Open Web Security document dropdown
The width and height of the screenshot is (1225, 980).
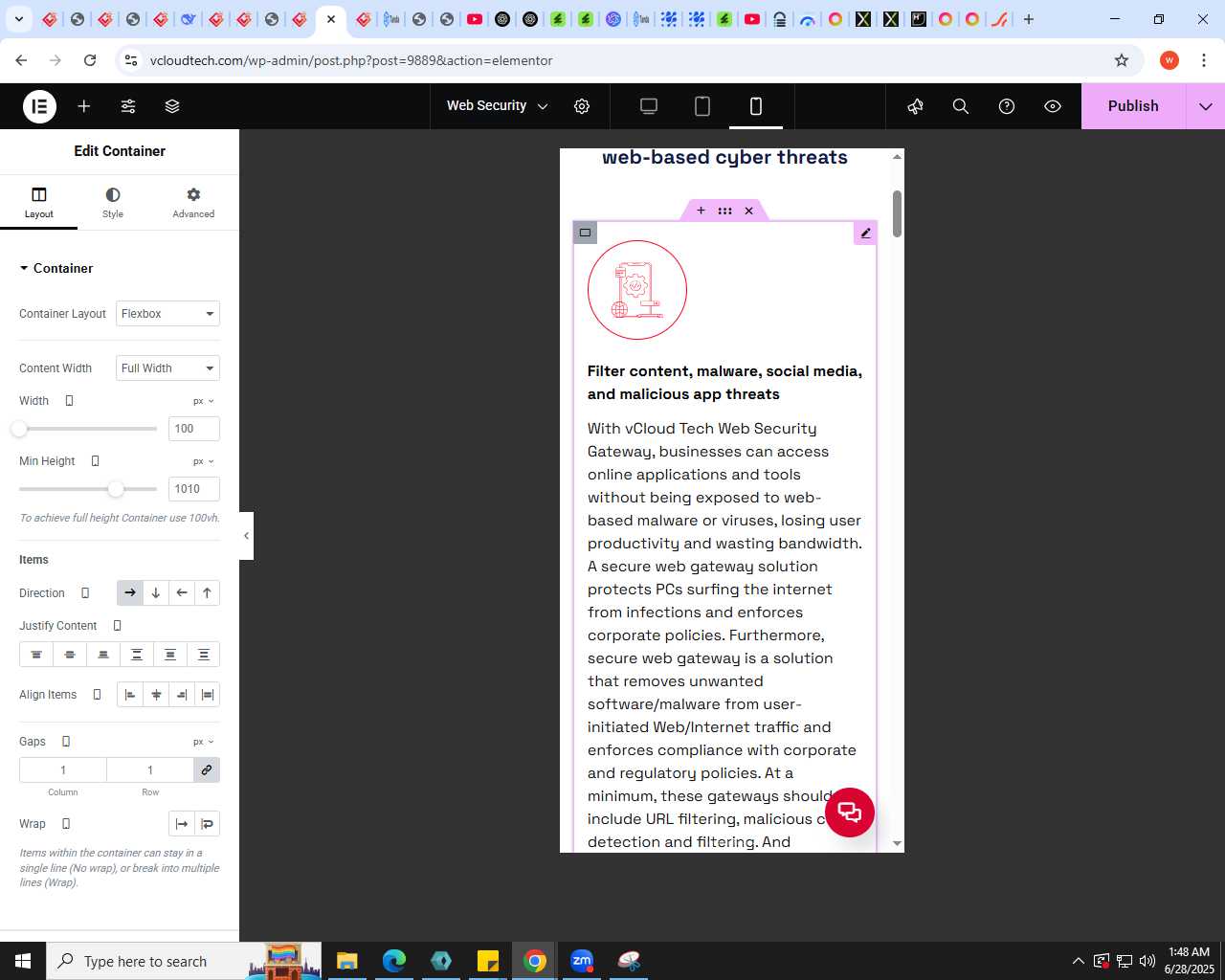(x=497, y=106)
